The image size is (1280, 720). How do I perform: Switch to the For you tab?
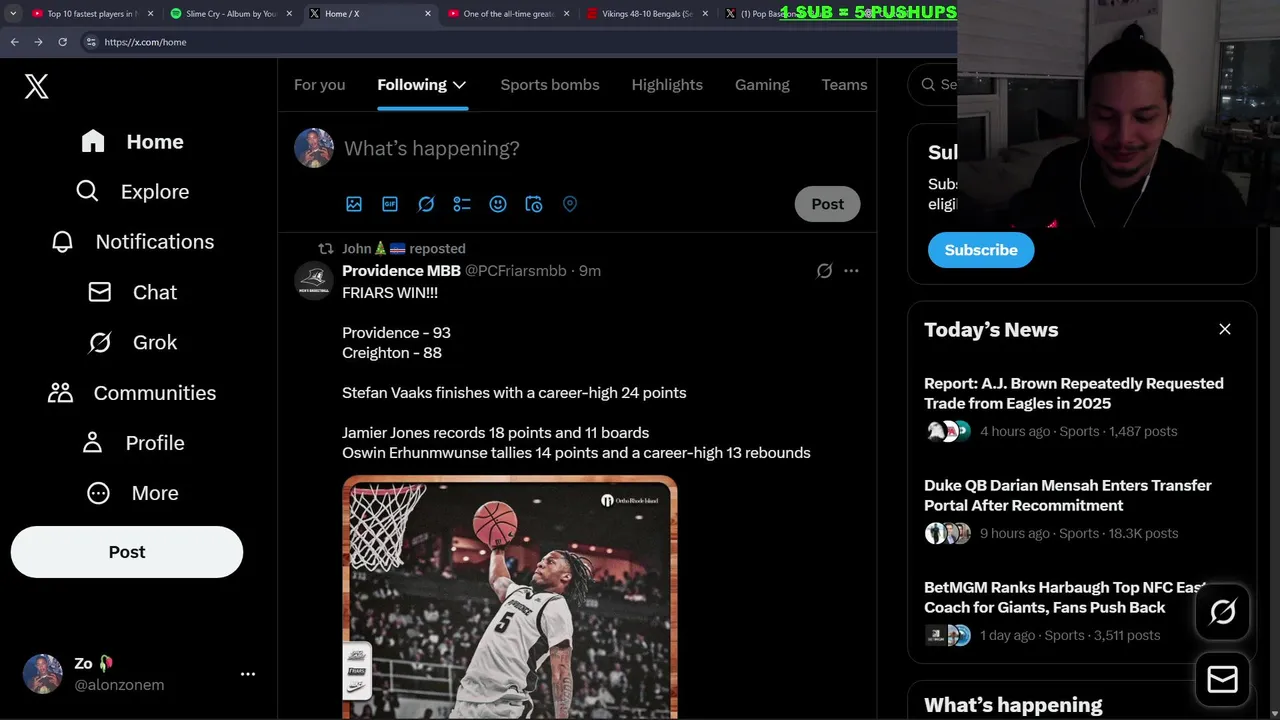coord(319,85)
